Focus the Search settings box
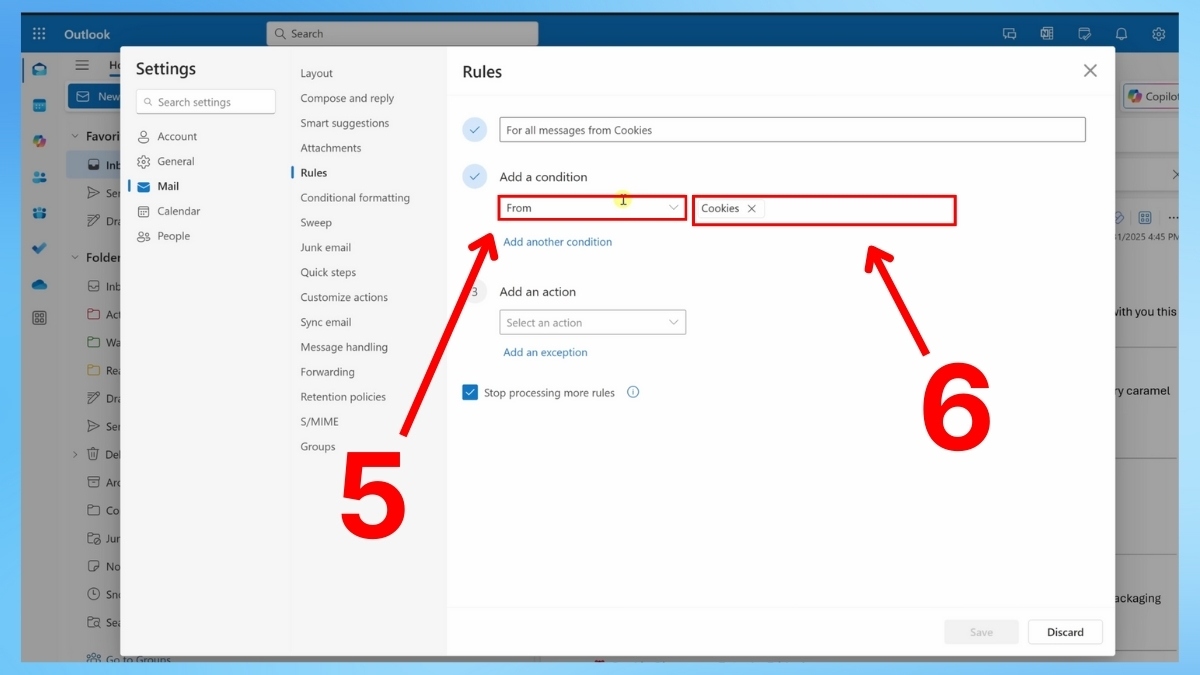 (x=206, y=102)
